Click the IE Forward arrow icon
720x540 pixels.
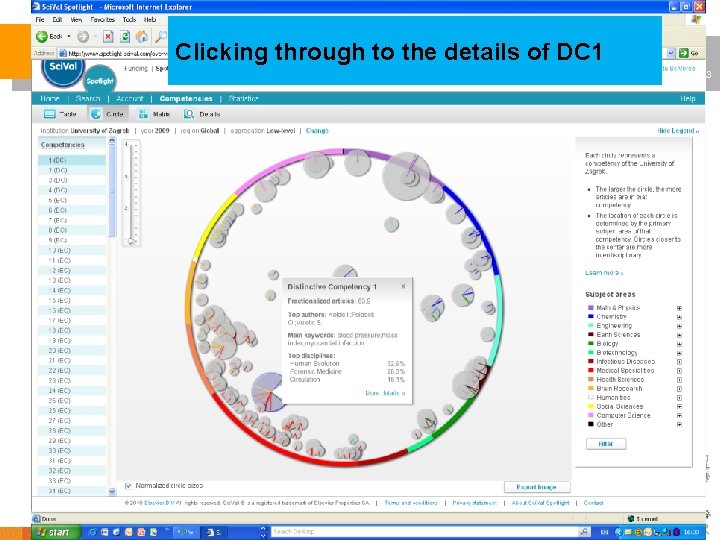pos(83,36)
